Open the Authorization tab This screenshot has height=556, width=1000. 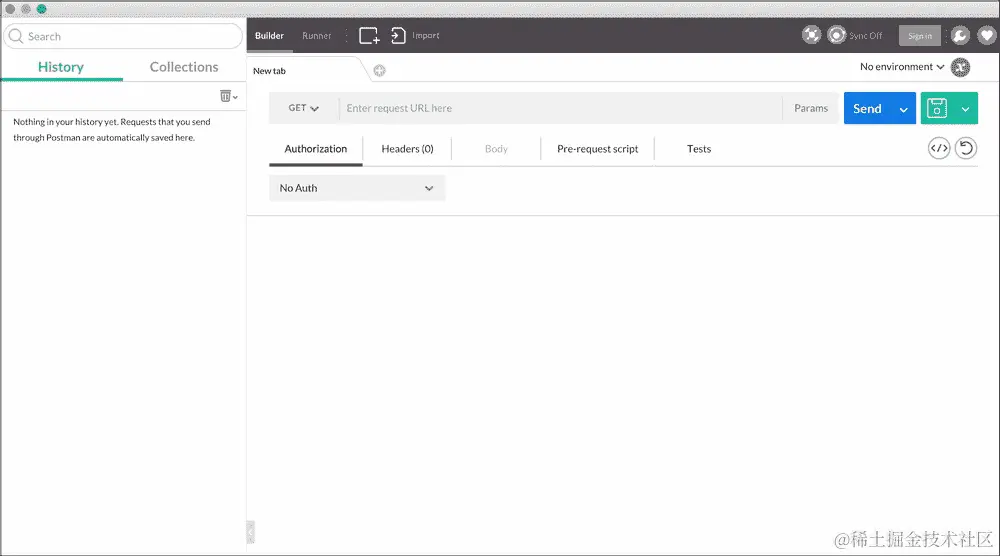click(x=316, y=149)
